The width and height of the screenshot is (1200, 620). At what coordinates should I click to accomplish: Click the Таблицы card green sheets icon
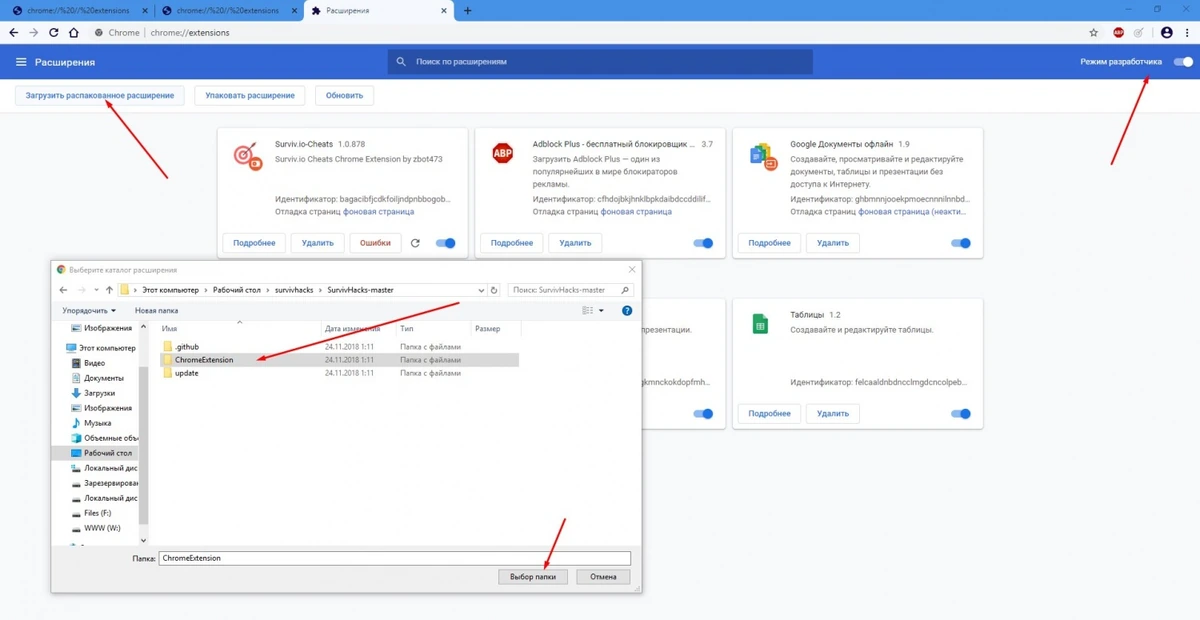coord(760,324)
